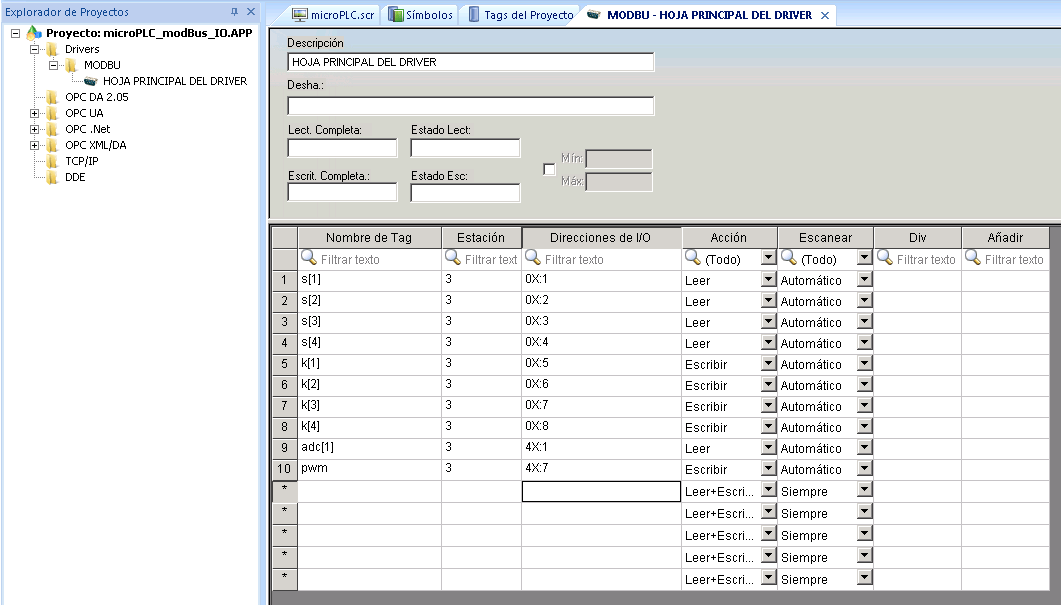Click the tag name cell adc[1]
Image resolution: width=1061 pixels, height=605 pixels.
pos(369,447)
